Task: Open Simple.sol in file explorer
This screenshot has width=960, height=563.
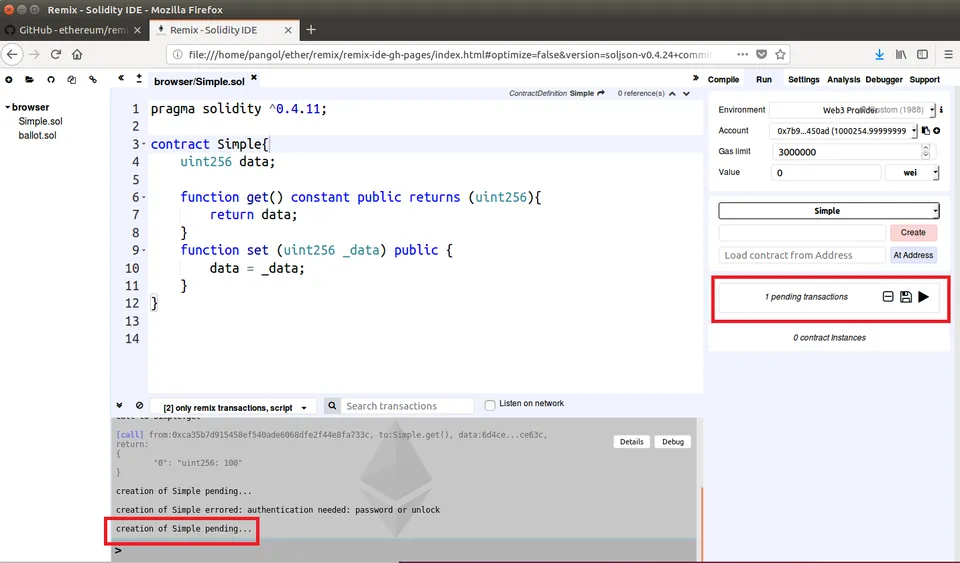Action: click(40, 121)
